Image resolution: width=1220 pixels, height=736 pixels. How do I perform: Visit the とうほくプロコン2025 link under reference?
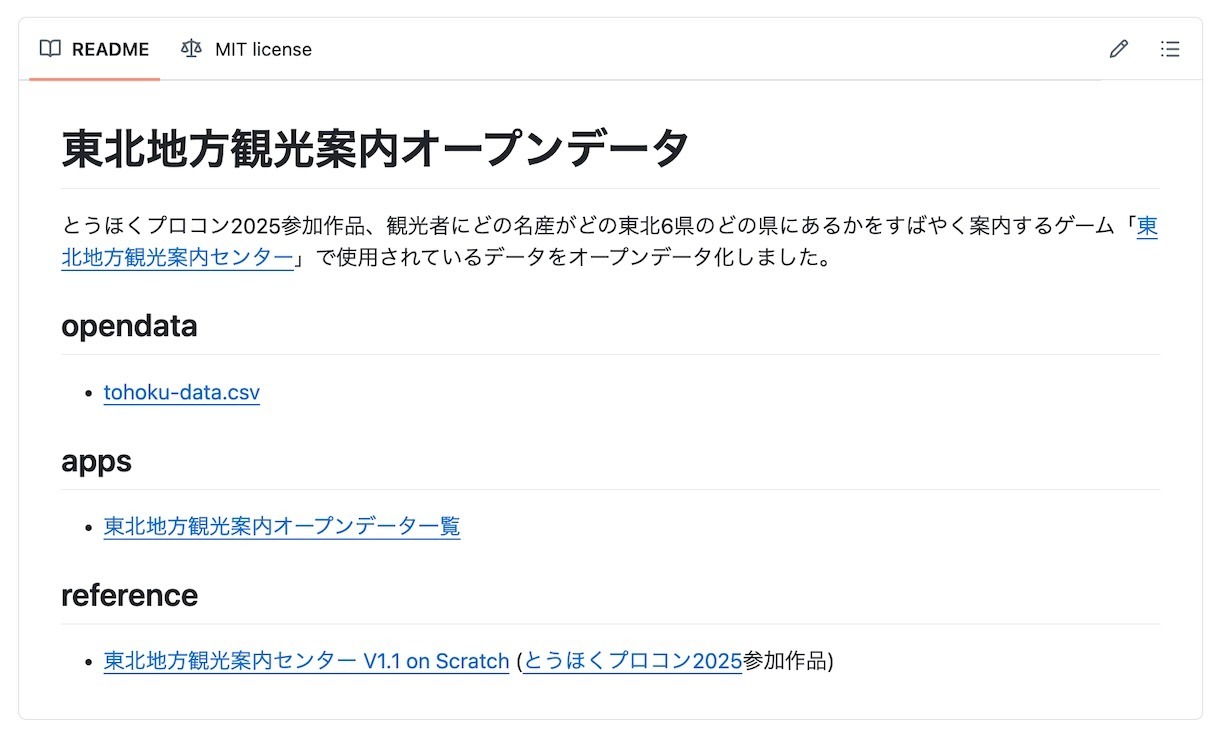point(633,661)
